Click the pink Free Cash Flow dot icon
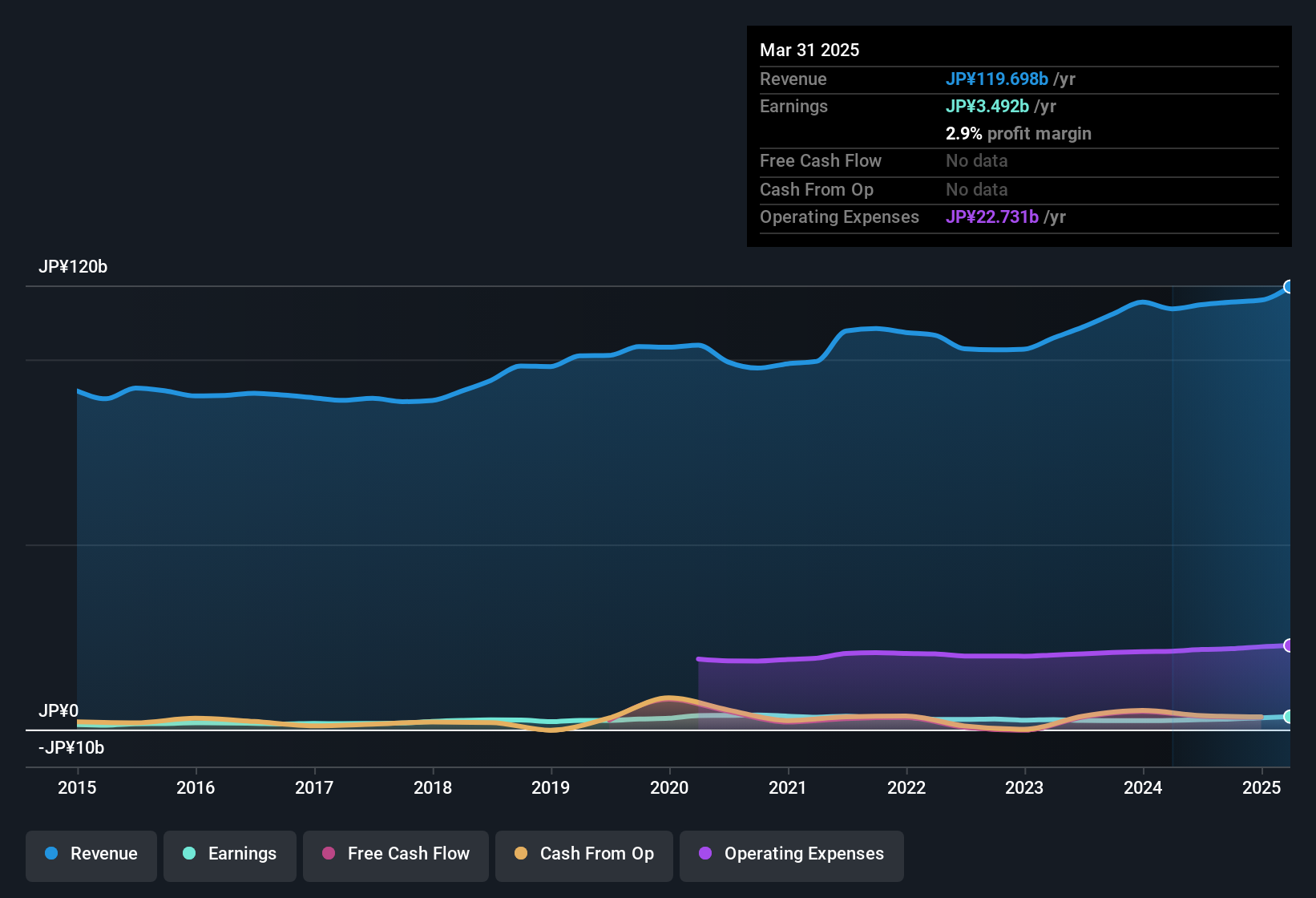 pos(329,855)
